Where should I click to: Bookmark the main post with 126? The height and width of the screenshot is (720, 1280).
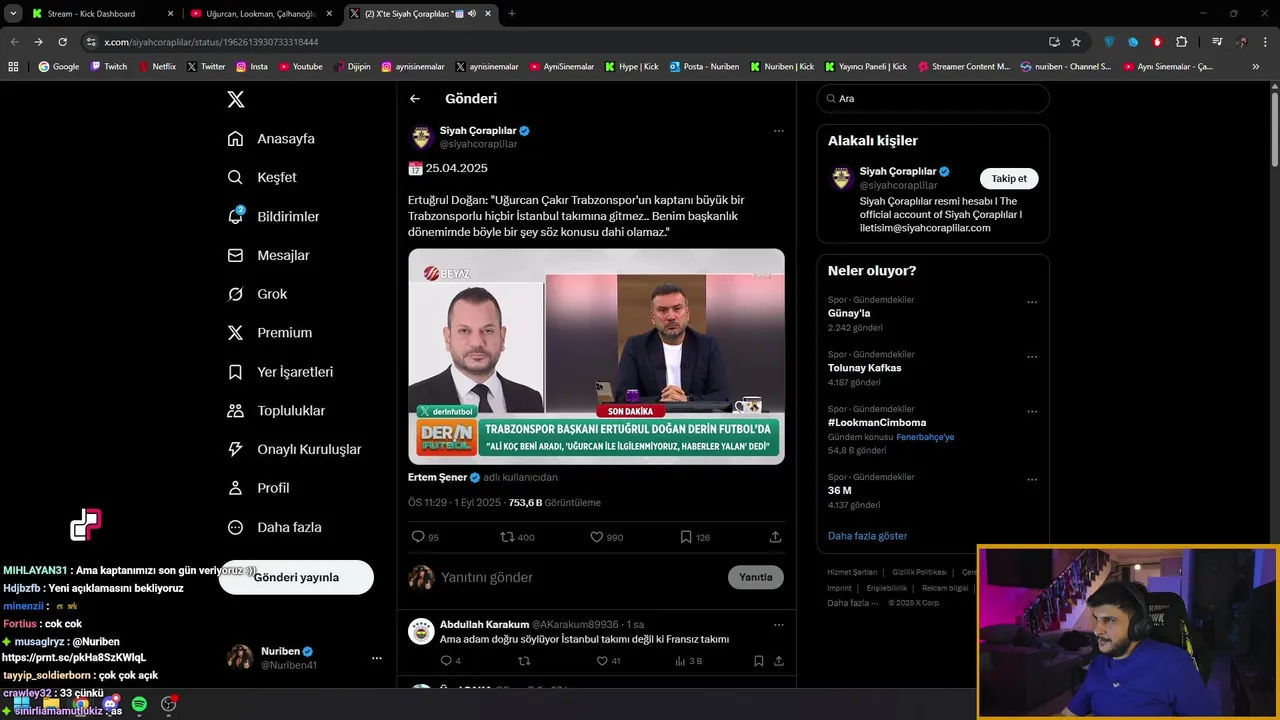tap(695, 537)
